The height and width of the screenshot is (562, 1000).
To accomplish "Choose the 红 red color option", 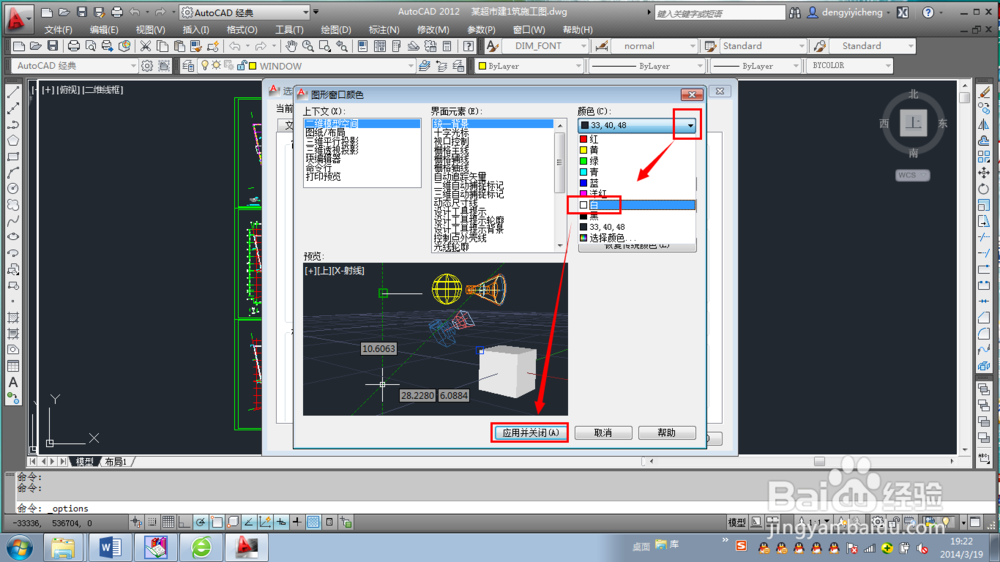I will click(x=636, y=139).
